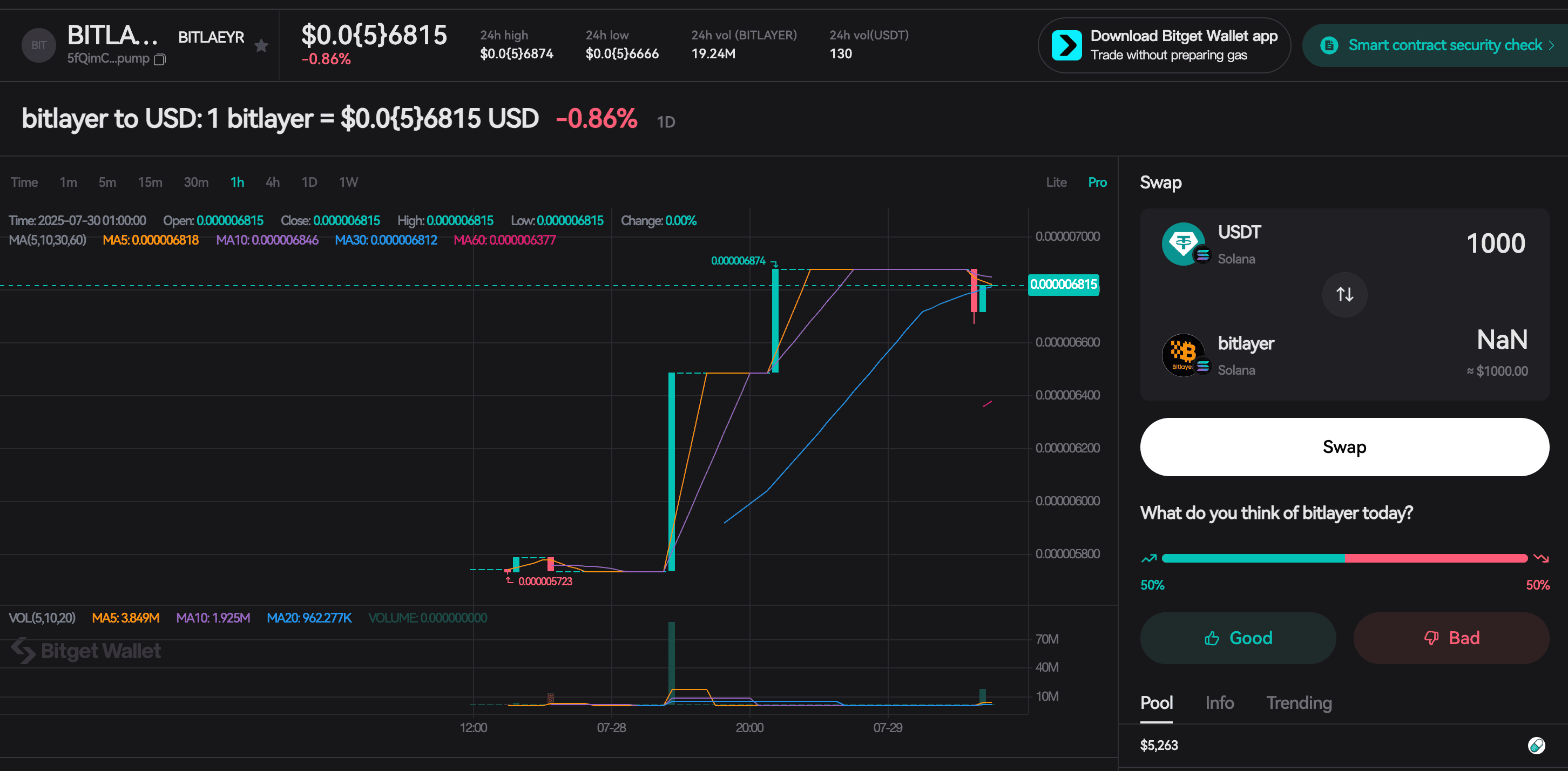
Task: Click the 20:00 time axis label
Action: tap(749, 727)
